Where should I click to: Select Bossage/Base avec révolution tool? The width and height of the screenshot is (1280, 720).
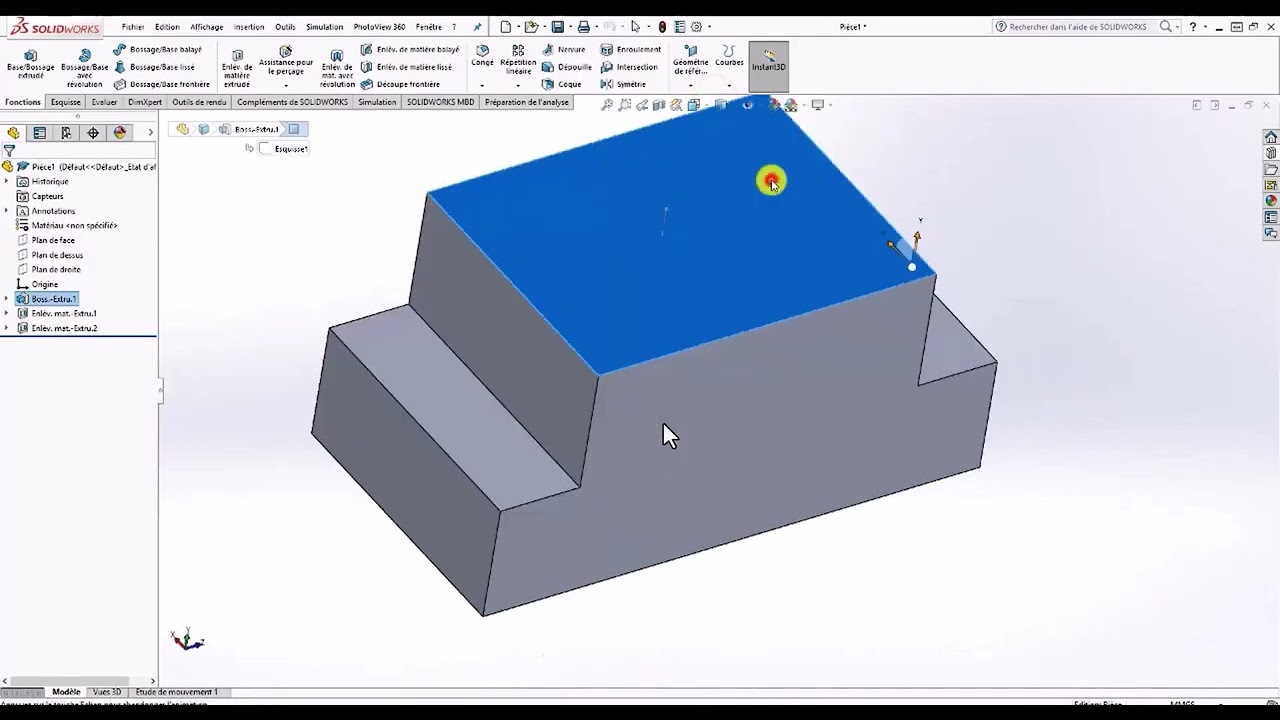pos(85,68)
